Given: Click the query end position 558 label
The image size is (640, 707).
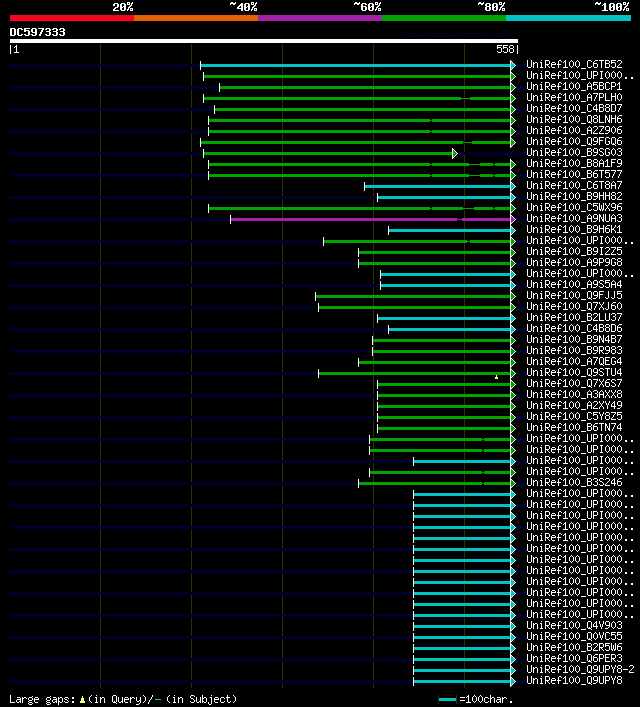Looking at the screenshot, I should [x=505, y=50].
